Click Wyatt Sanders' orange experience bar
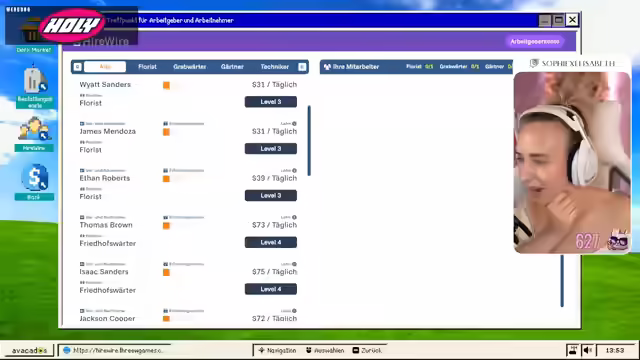This screenshot has height=360, width=640. tap(166, 85)
